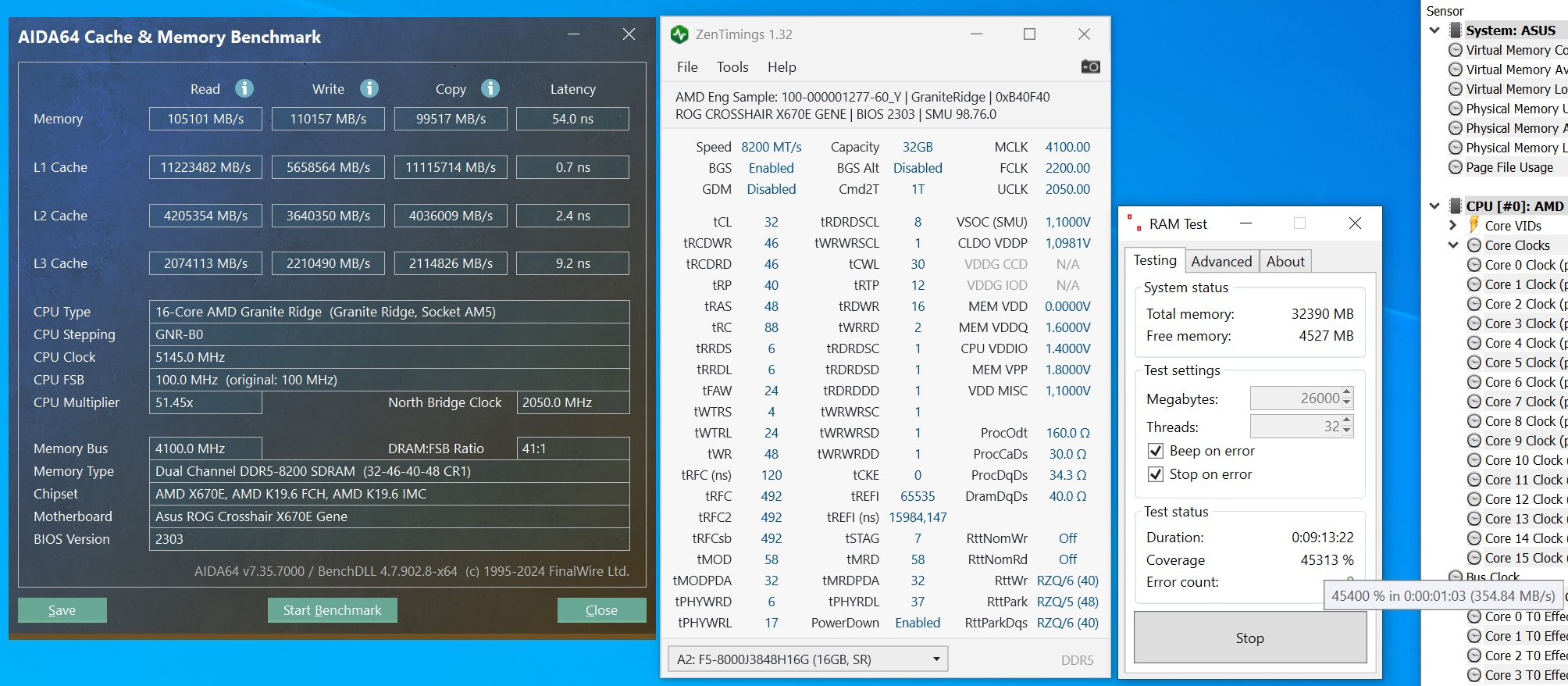This screenshot has width=1568, height=686.
Task: Click the ProcOdt 160.0 Ω value
Action: point(1067,433)
